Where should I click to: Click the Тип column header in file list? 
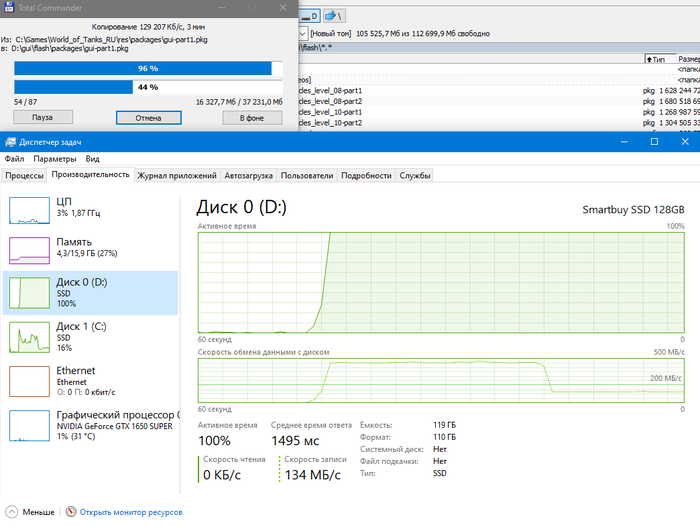660,60
